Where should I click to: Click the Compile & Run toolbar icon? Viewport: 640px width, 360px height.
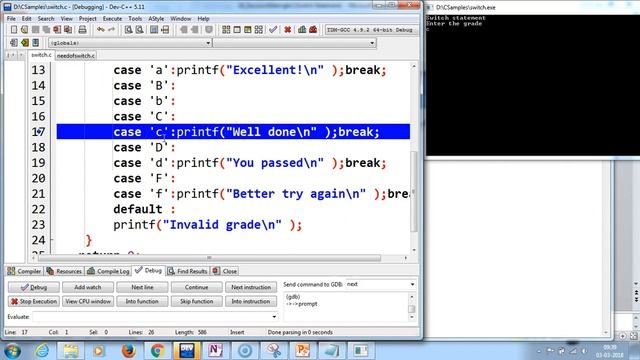click(248, 30)
